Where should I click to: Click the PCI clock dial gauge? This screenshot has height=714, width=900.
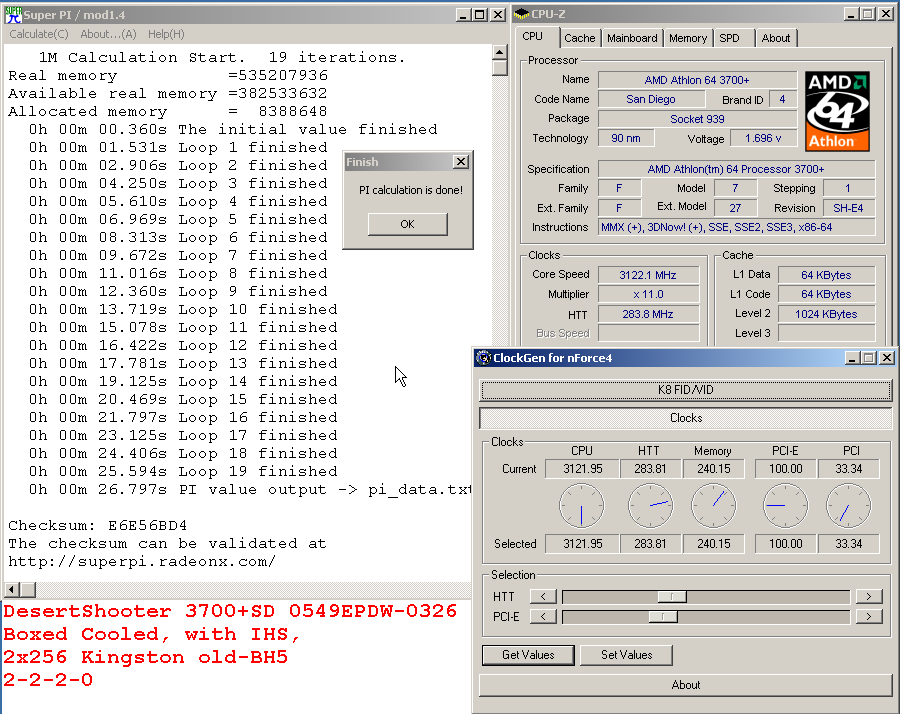[x=848, y=506]
